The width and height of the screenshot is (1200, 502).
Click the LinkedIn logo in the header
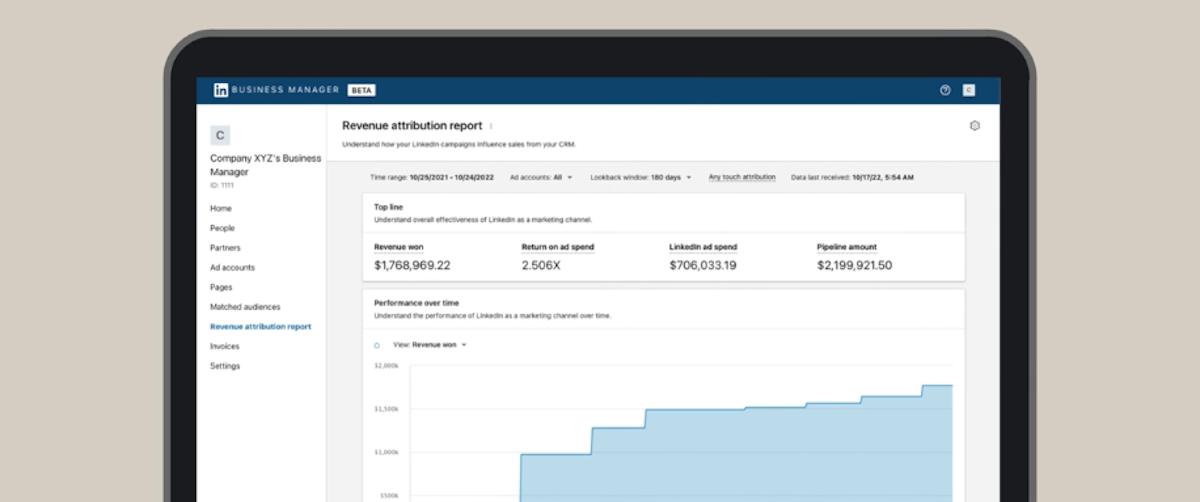(220, 90)
